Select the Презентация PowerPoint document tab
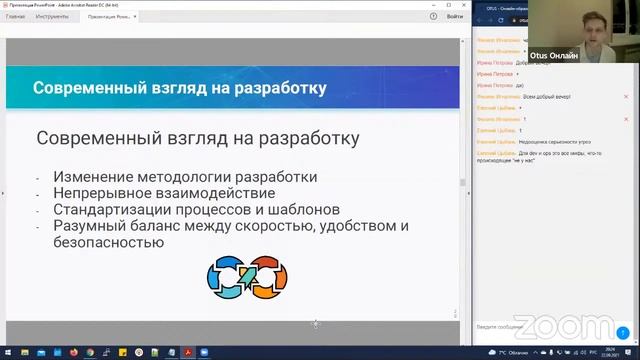This screenshot has width=640, height=360. 109,17
